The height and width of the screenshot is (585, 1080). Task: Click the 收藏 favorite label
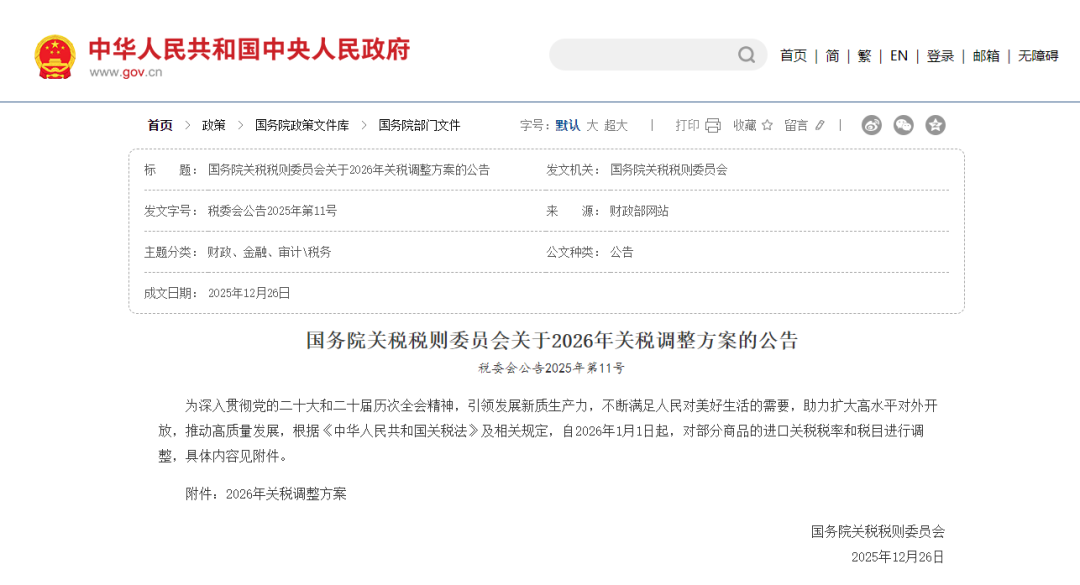(745, 125)
